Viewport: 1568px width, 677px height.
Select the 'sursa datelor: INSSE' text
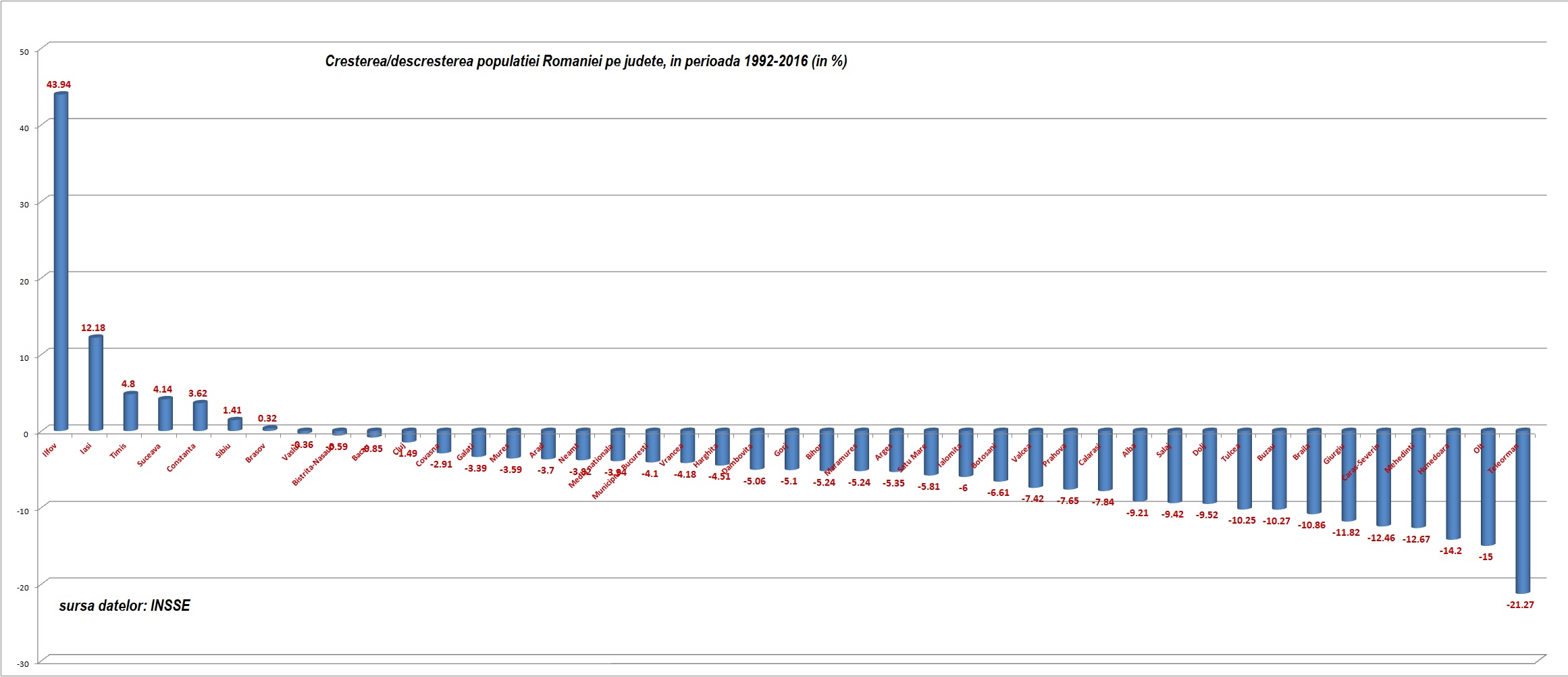124,605
